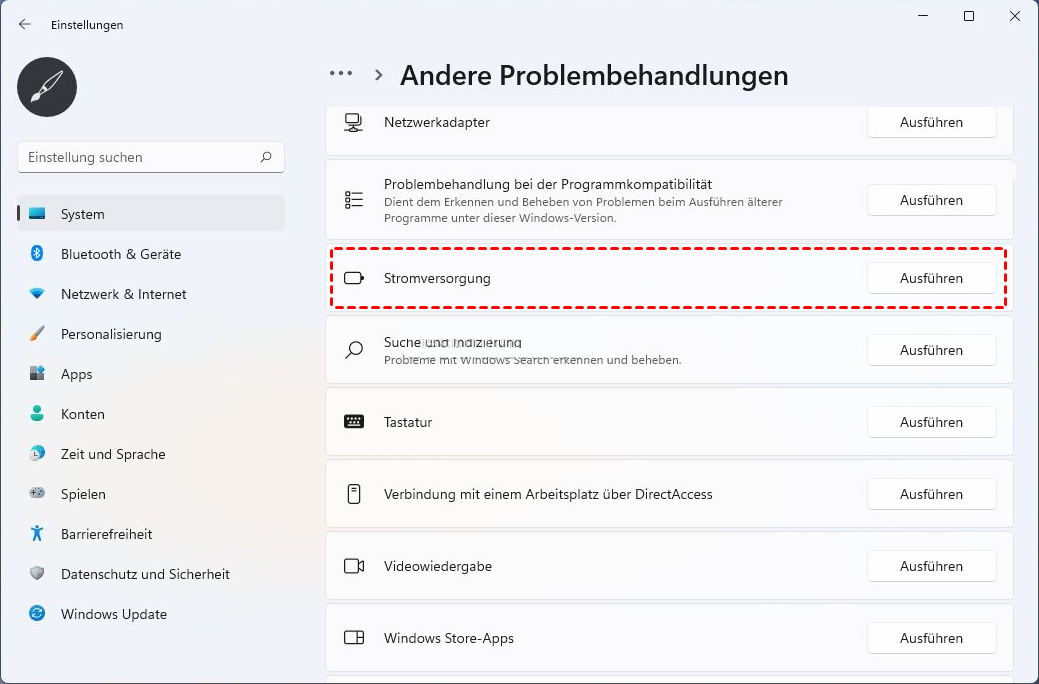Run the Suche und Indizierung troubleshooter
Viewport: 1039px width, 684px height.
coord(931,350)
